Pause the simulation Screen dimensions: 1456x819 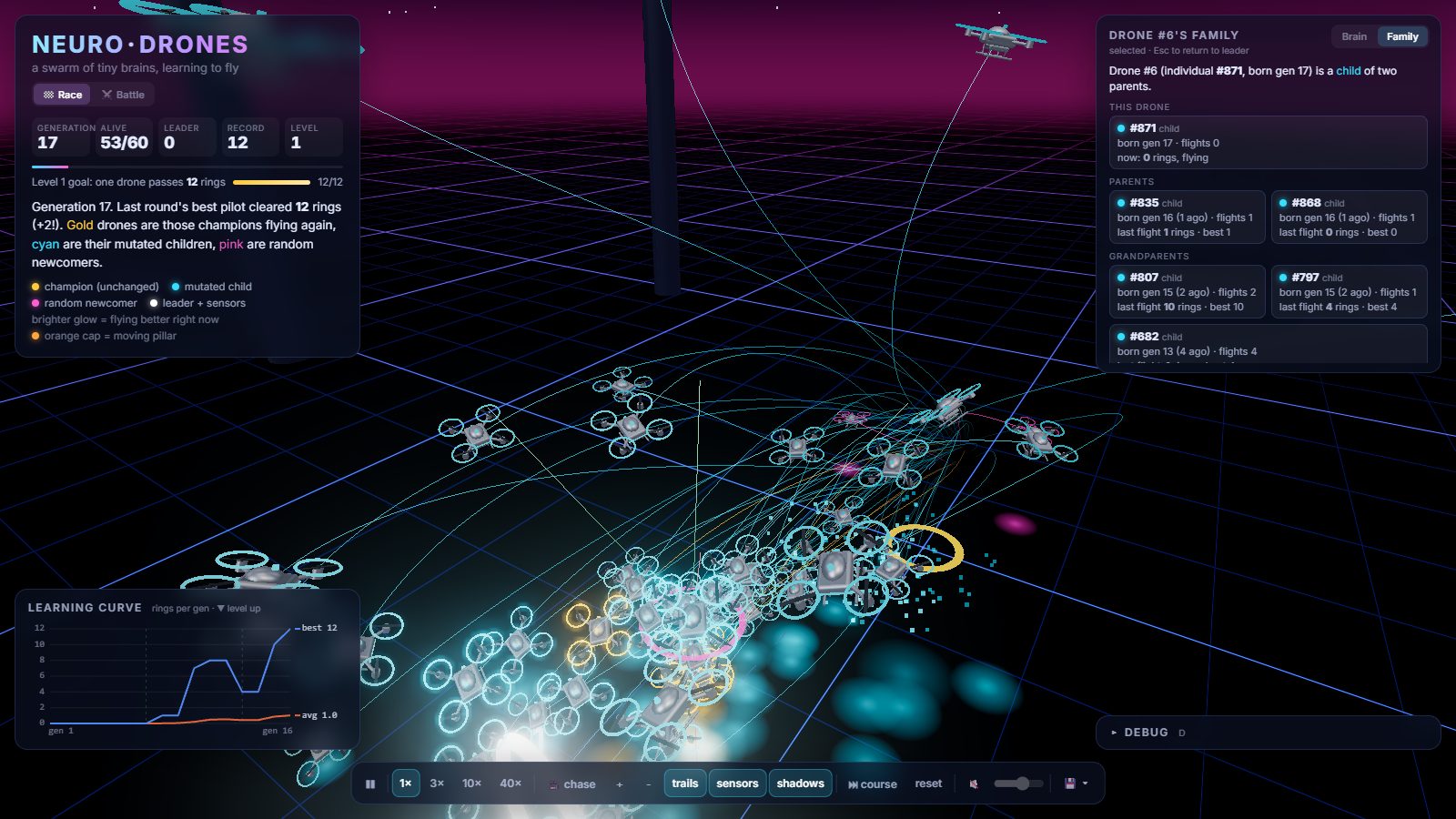[370, 784]
